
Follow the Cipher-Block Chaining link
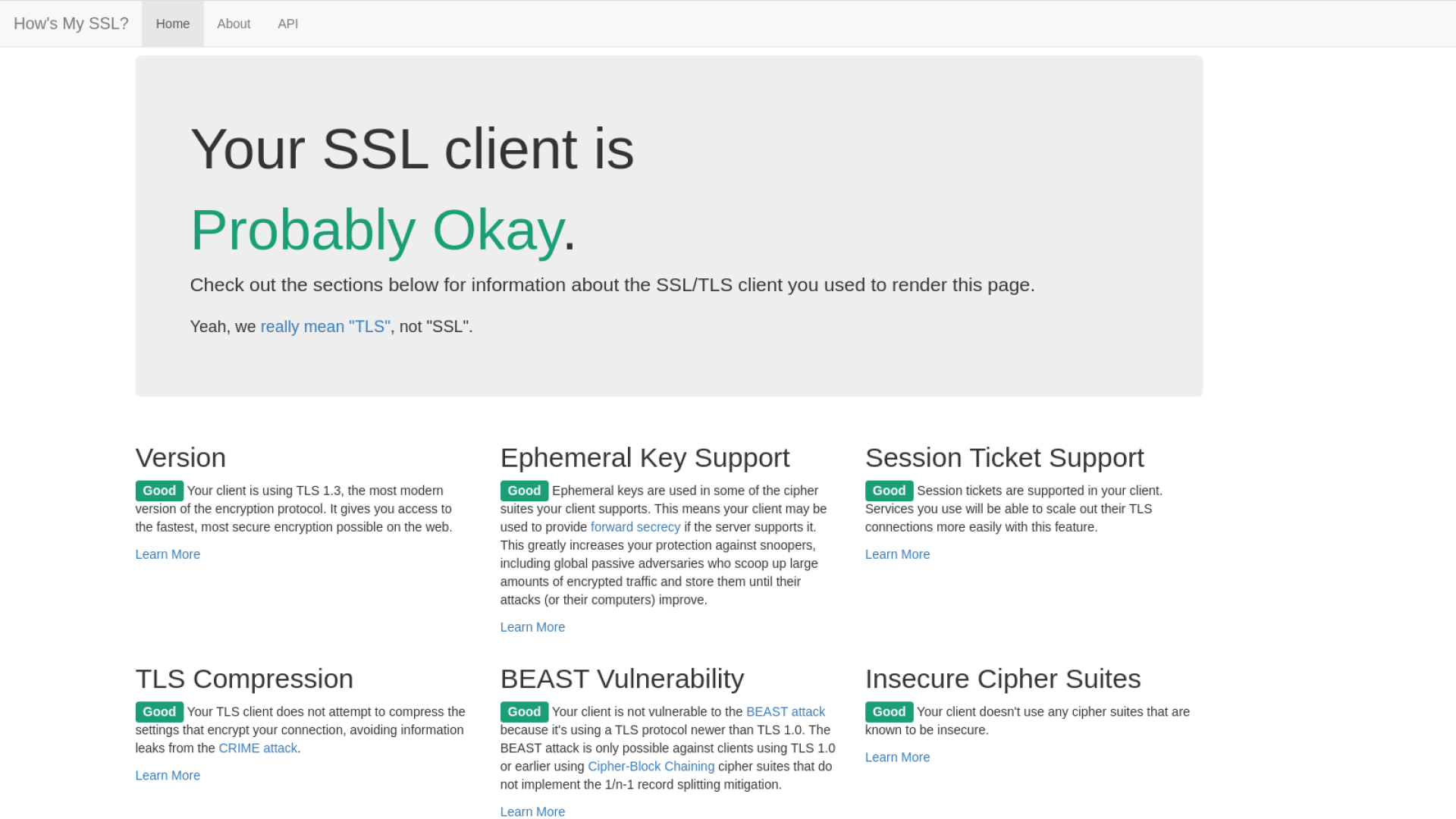[x=651, y=767]
